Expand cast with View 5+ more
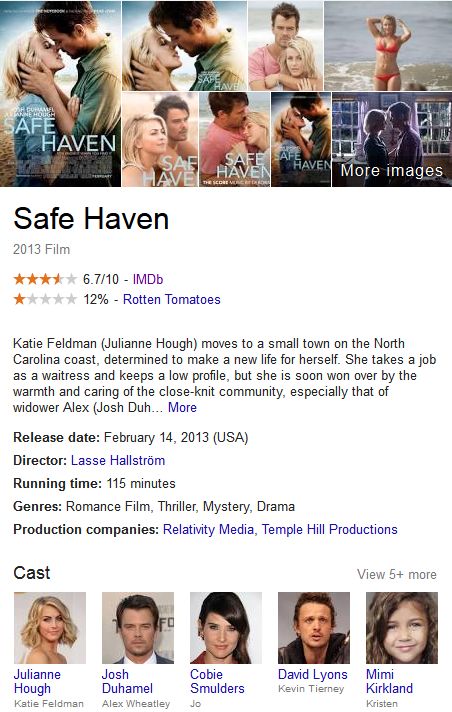Viewport: 452px width, 712px height. pyautogui.click(x=397, y=574)
